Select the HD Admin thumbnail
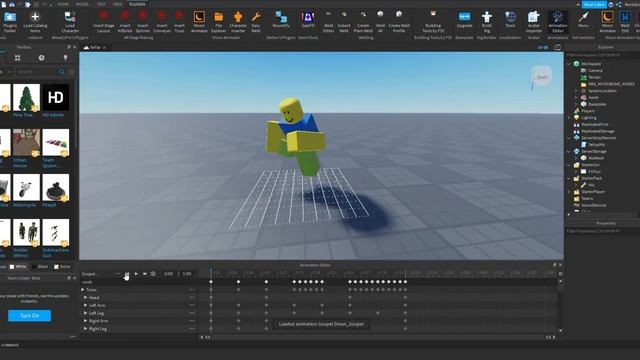 click(x=56, y=98)
